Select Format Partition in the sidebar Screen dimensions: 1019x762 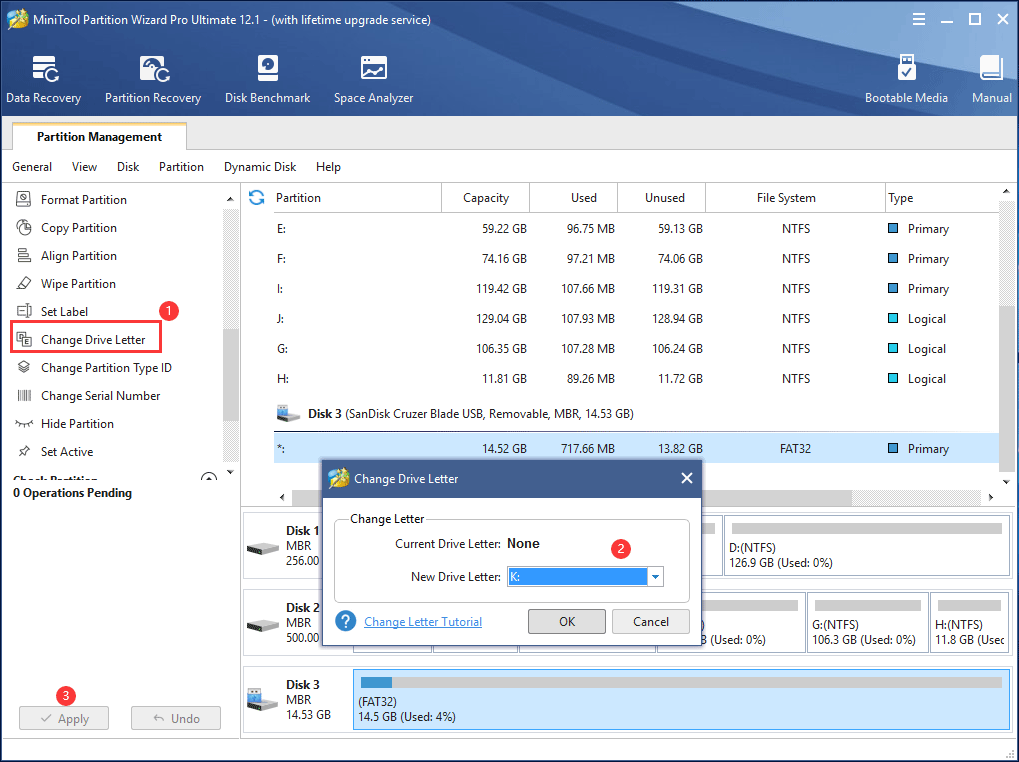click(x=83, y=199)
